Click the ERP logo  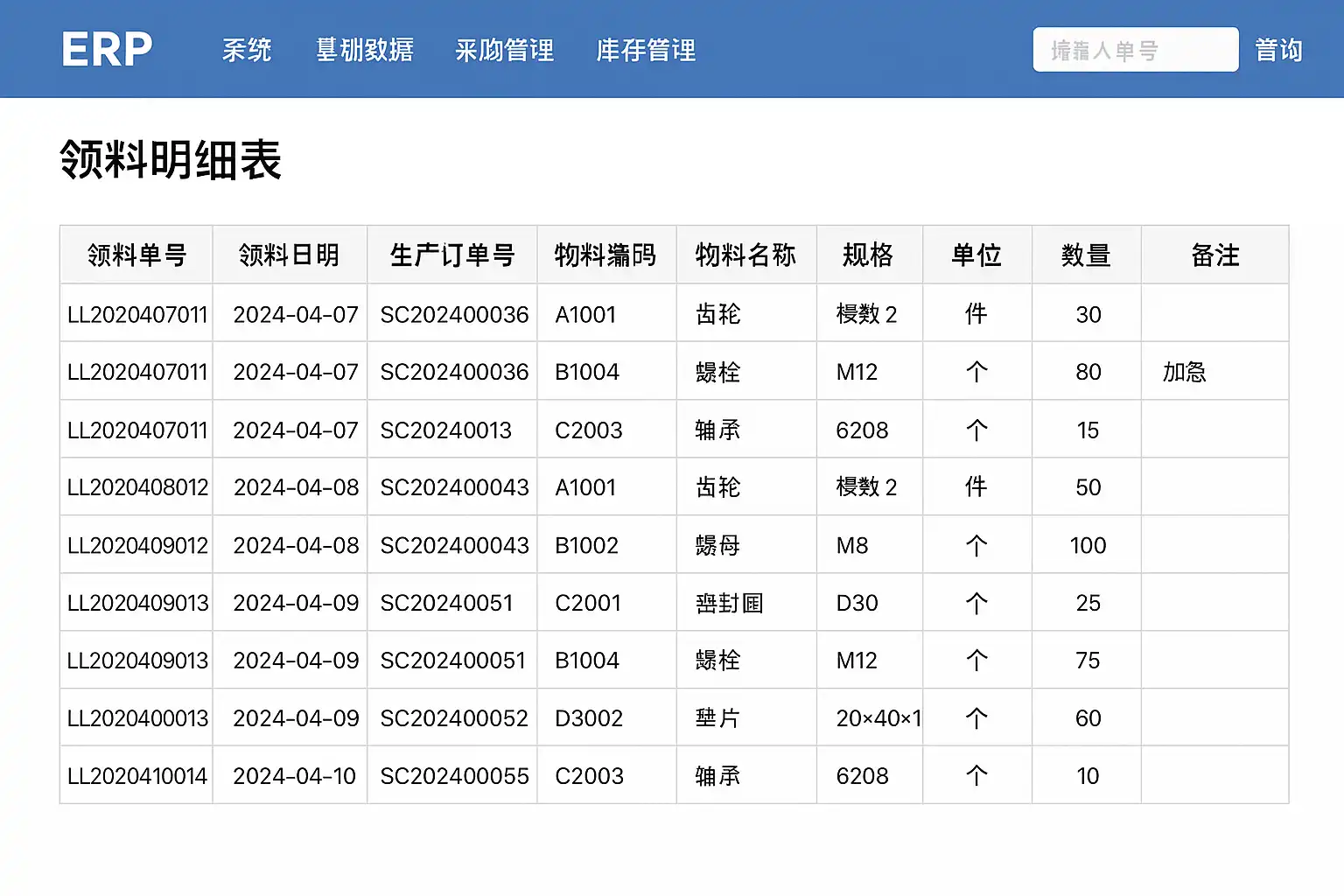107,50
